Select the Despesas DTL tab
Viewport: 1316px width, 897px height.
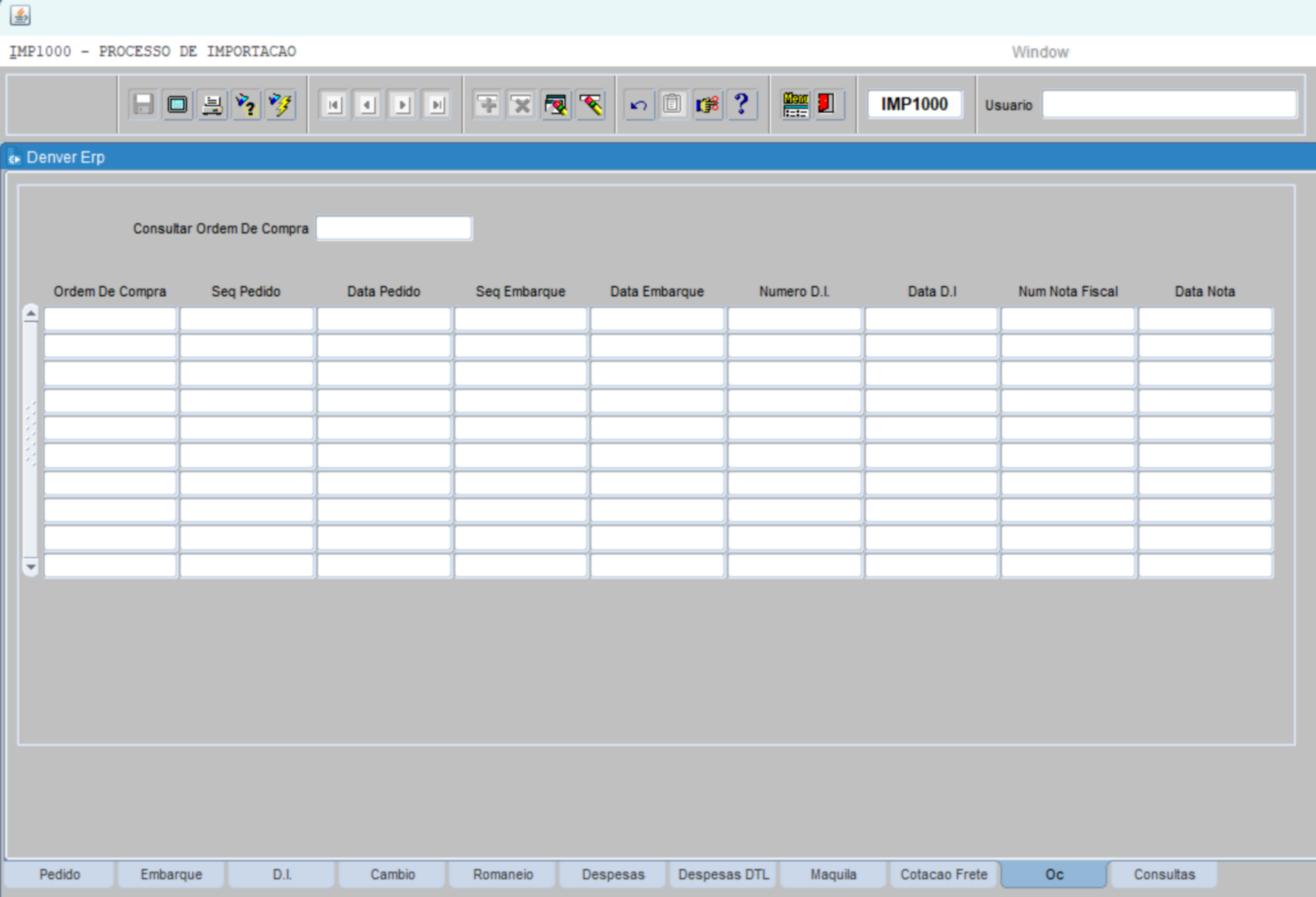coord(723,874)
